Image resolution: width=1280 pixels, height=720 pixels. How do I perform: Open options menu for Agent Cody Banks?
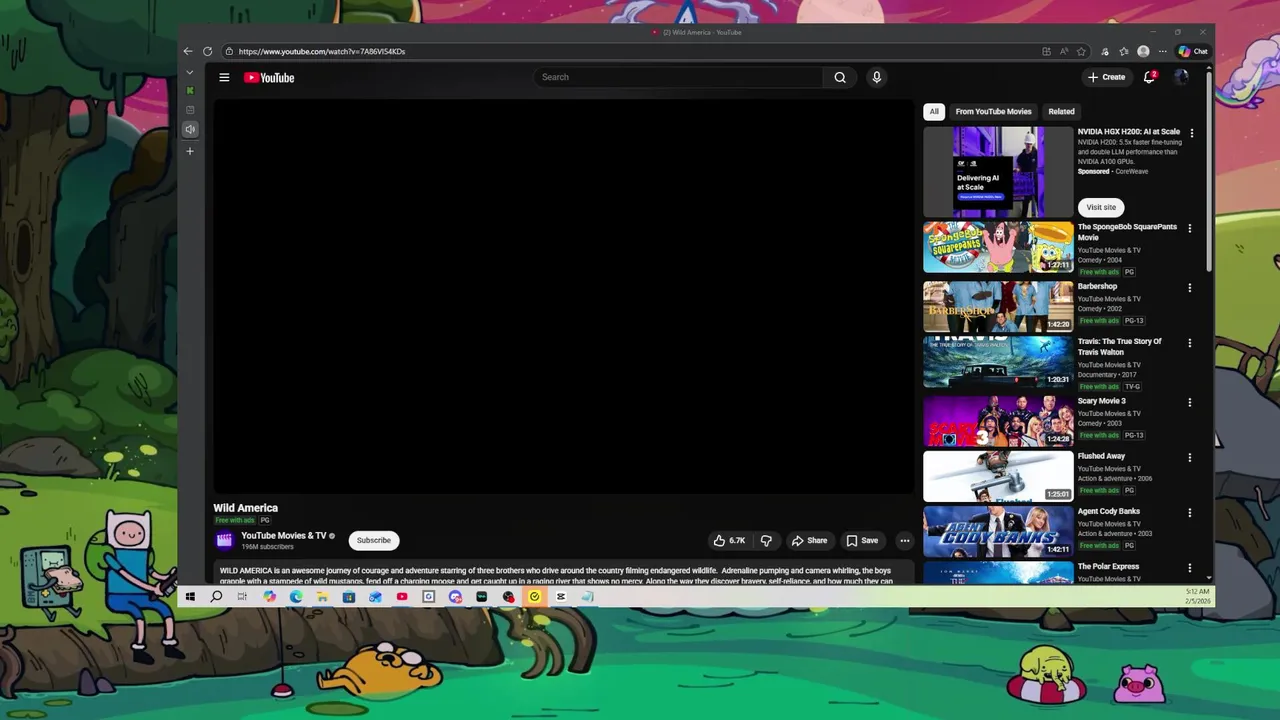click(x=1189, y=512)
